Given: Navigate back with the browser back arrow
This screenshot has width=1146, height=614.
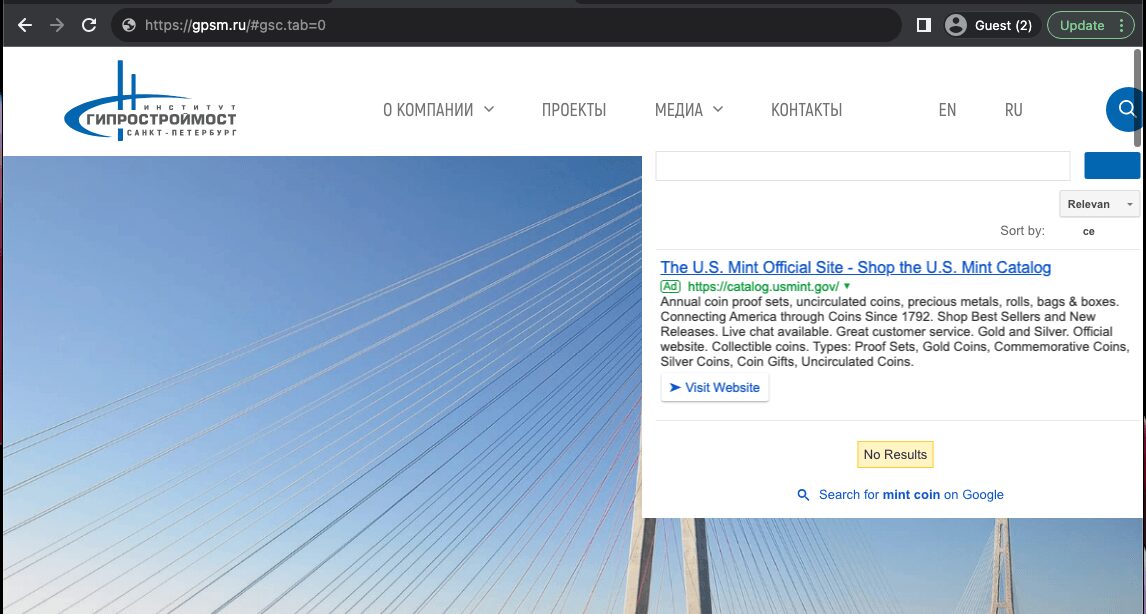Looking at the screenshot, I should (x=24, y=25).
